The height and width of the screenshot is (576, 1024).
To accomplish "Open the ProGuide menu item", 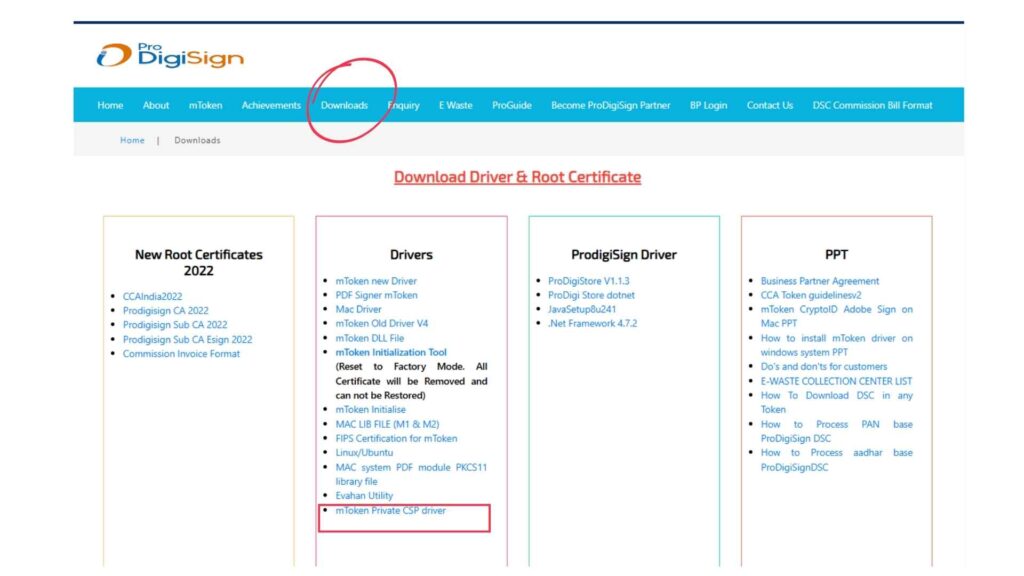I will pyautogui.click(x=512, y=105).
